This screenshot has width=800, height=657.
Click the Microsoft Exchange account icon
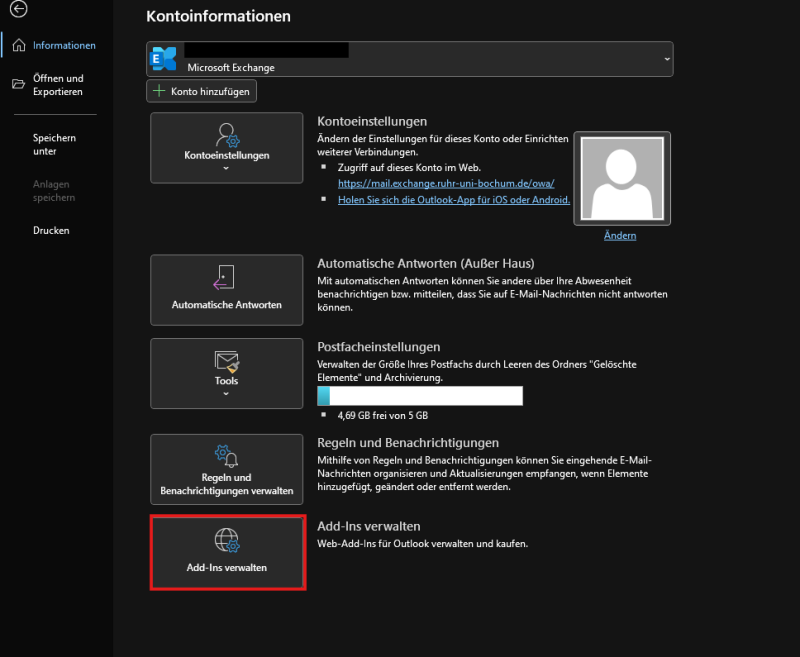pyautogui.click(x=163, y=59)
